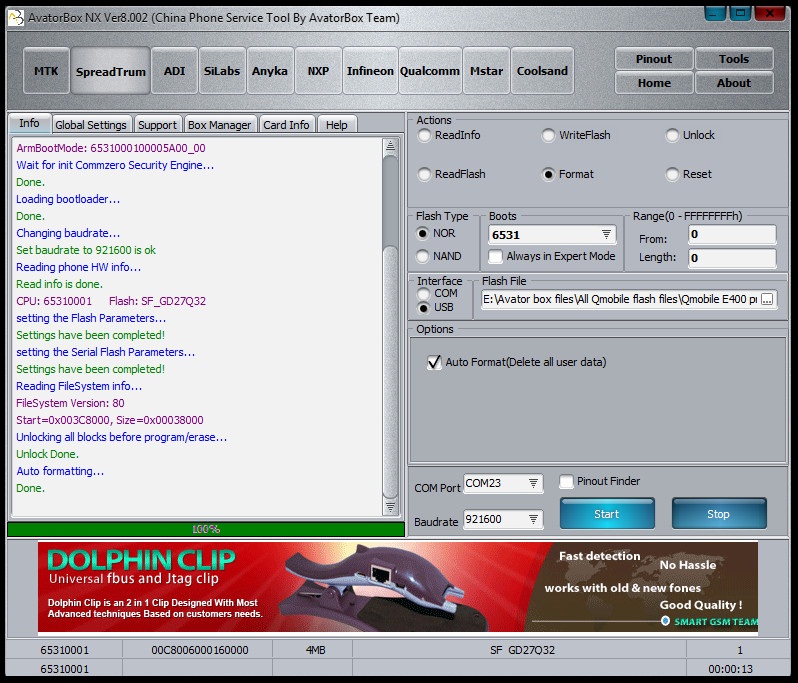The height and width of the screenshot is (683, 798).
Task: Open the Mstar platform
Action: tap(486, 71)
